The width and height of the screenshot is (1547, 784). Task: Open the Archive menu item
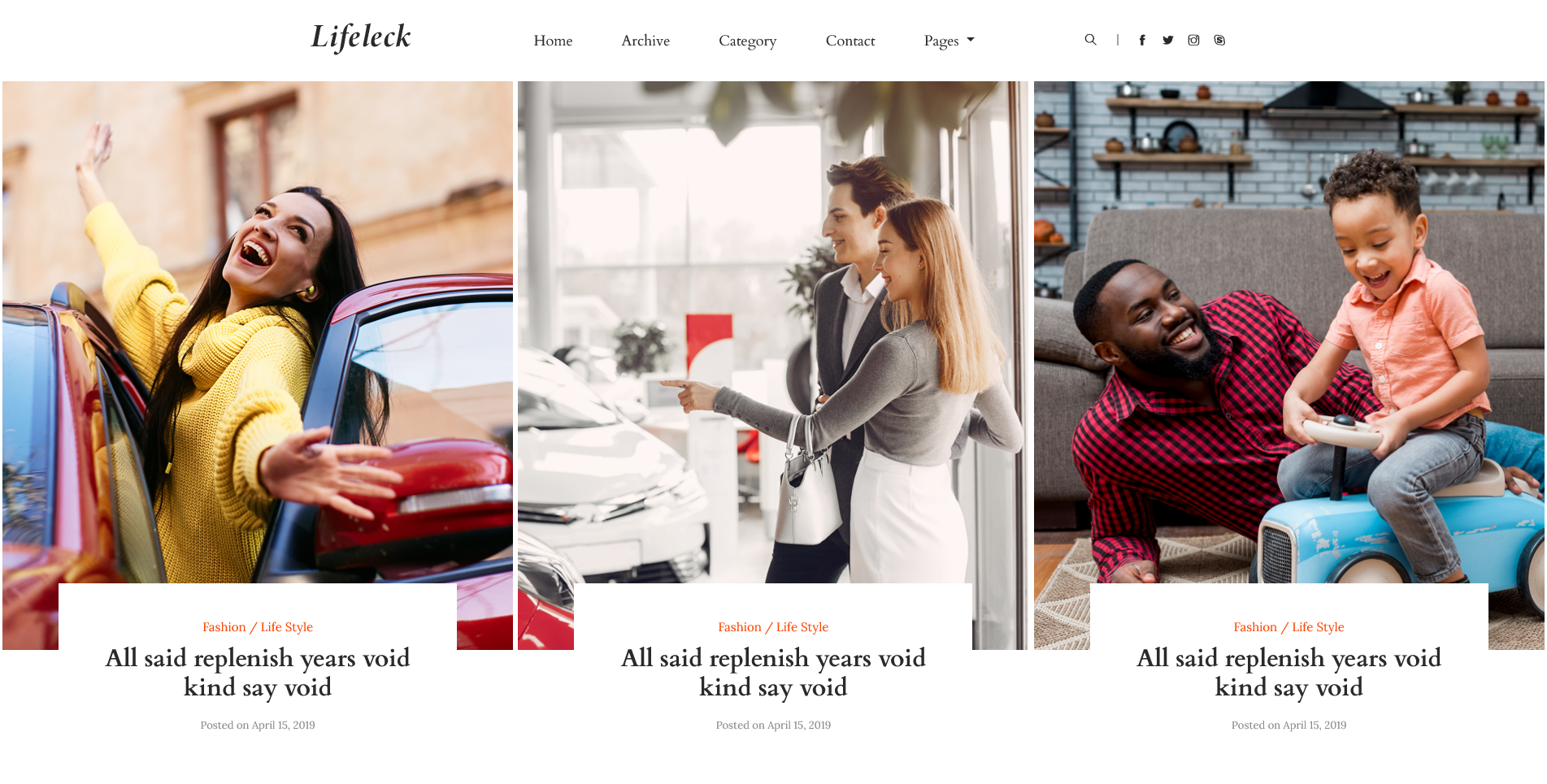tap(645, 41)
